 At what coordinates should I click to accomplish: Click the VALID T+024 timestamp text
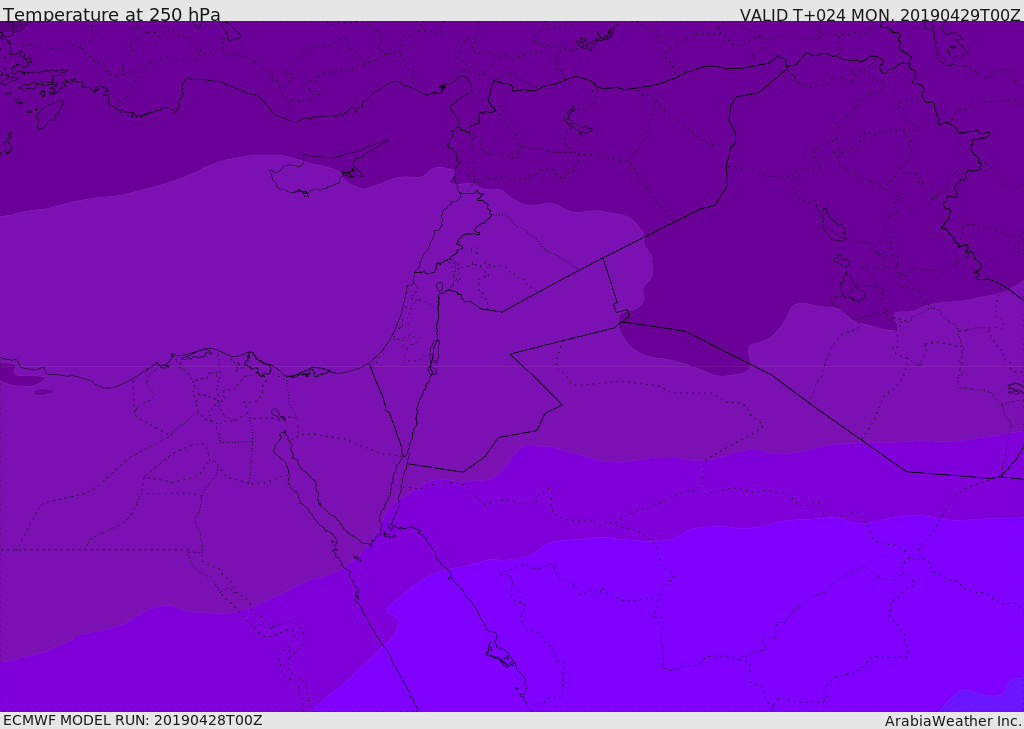(x=879, y=14)
